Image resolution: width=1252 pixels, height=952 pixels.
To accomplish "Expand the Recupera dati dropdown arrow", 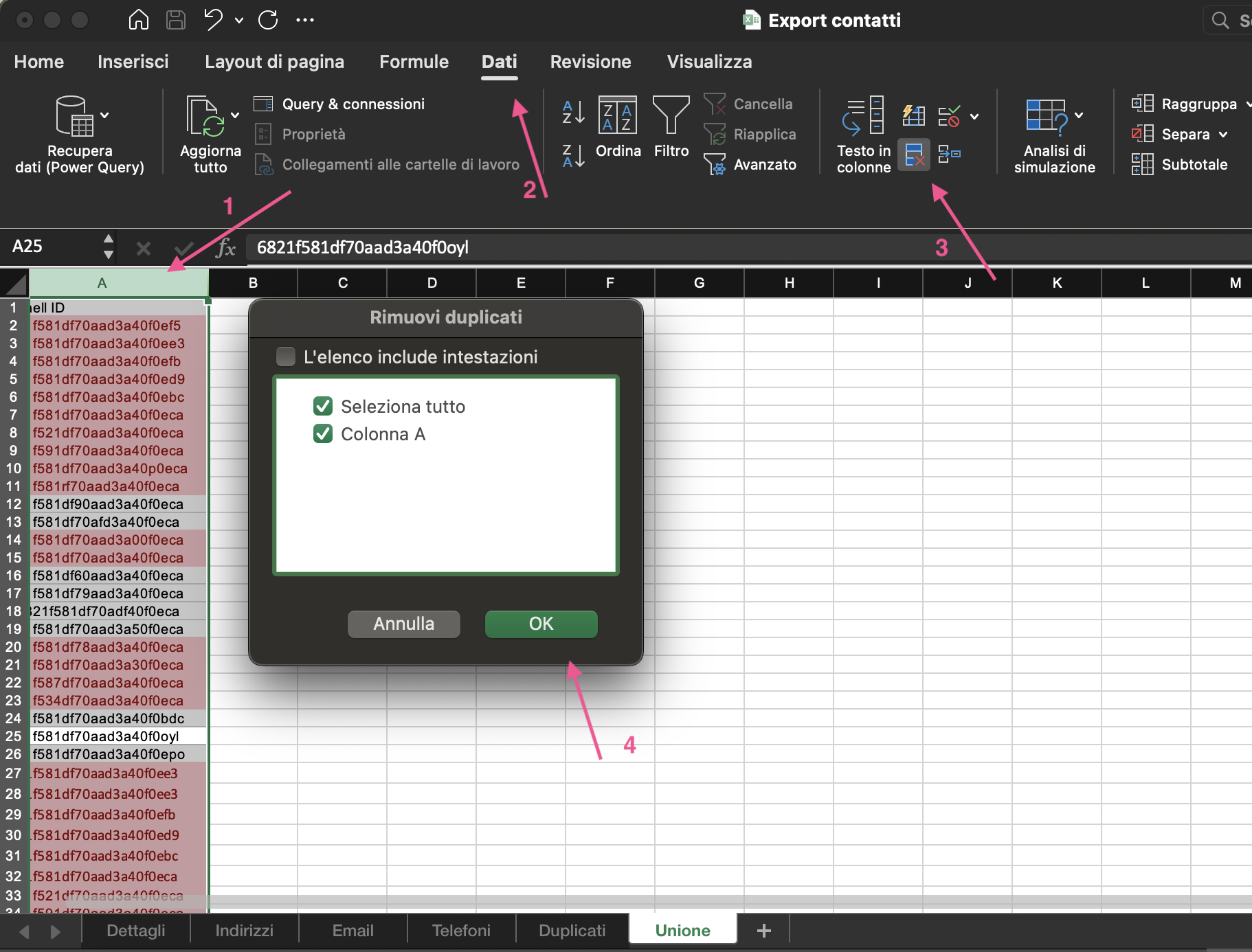I will 104,115.
